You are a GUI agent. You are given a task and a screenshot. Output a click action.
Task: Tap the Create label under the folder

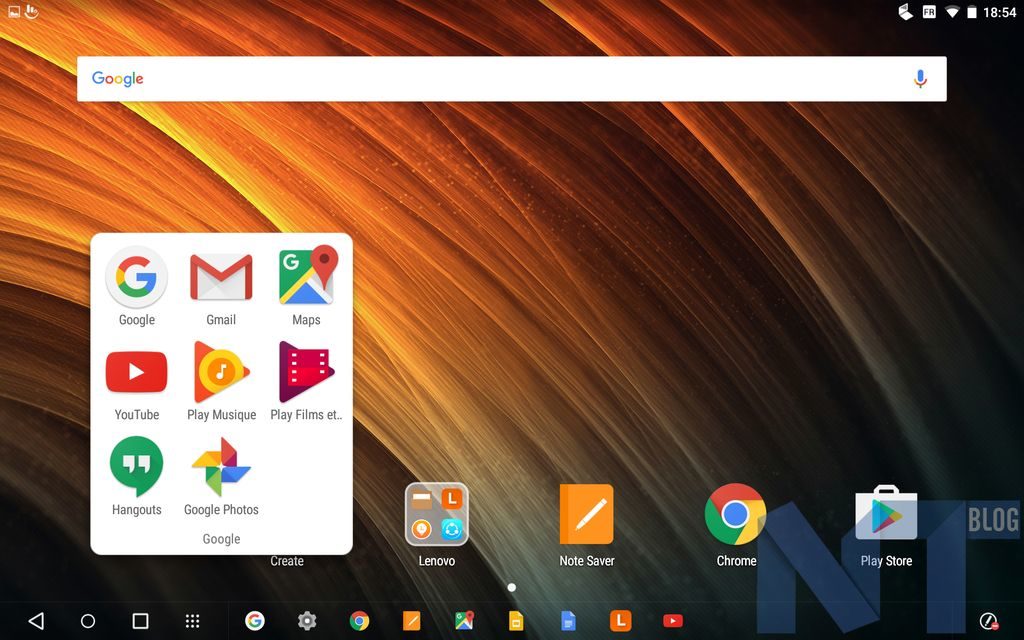pyautogui.click(x=287, y=561)
